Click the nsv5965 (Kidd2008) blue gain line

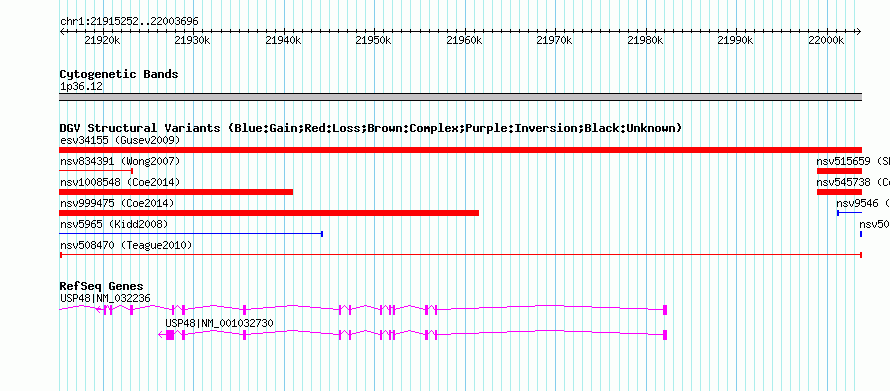191,234
